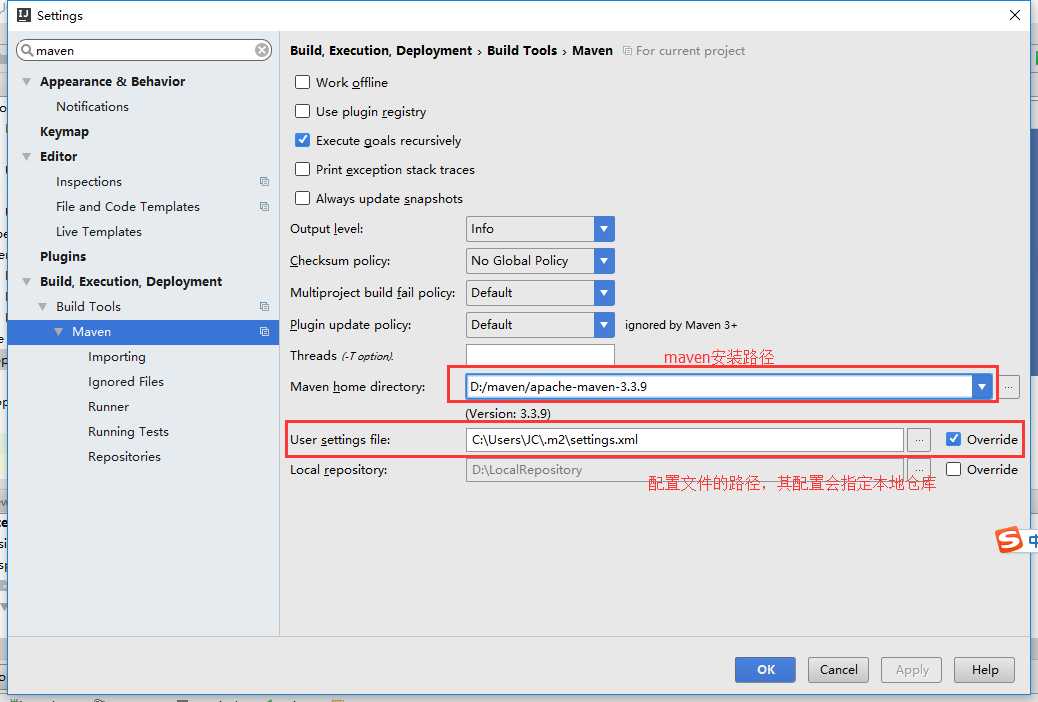Enable Work offline checkbox

[303, 82]
